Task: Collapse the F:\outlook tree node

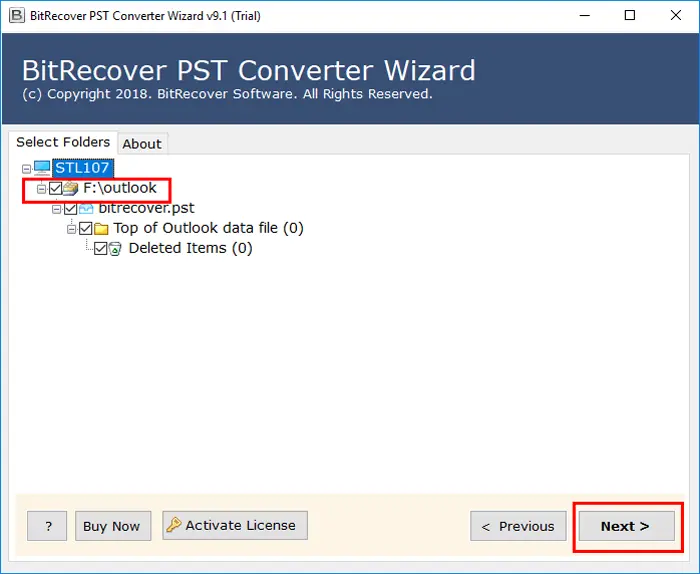Action: point(42,189)
